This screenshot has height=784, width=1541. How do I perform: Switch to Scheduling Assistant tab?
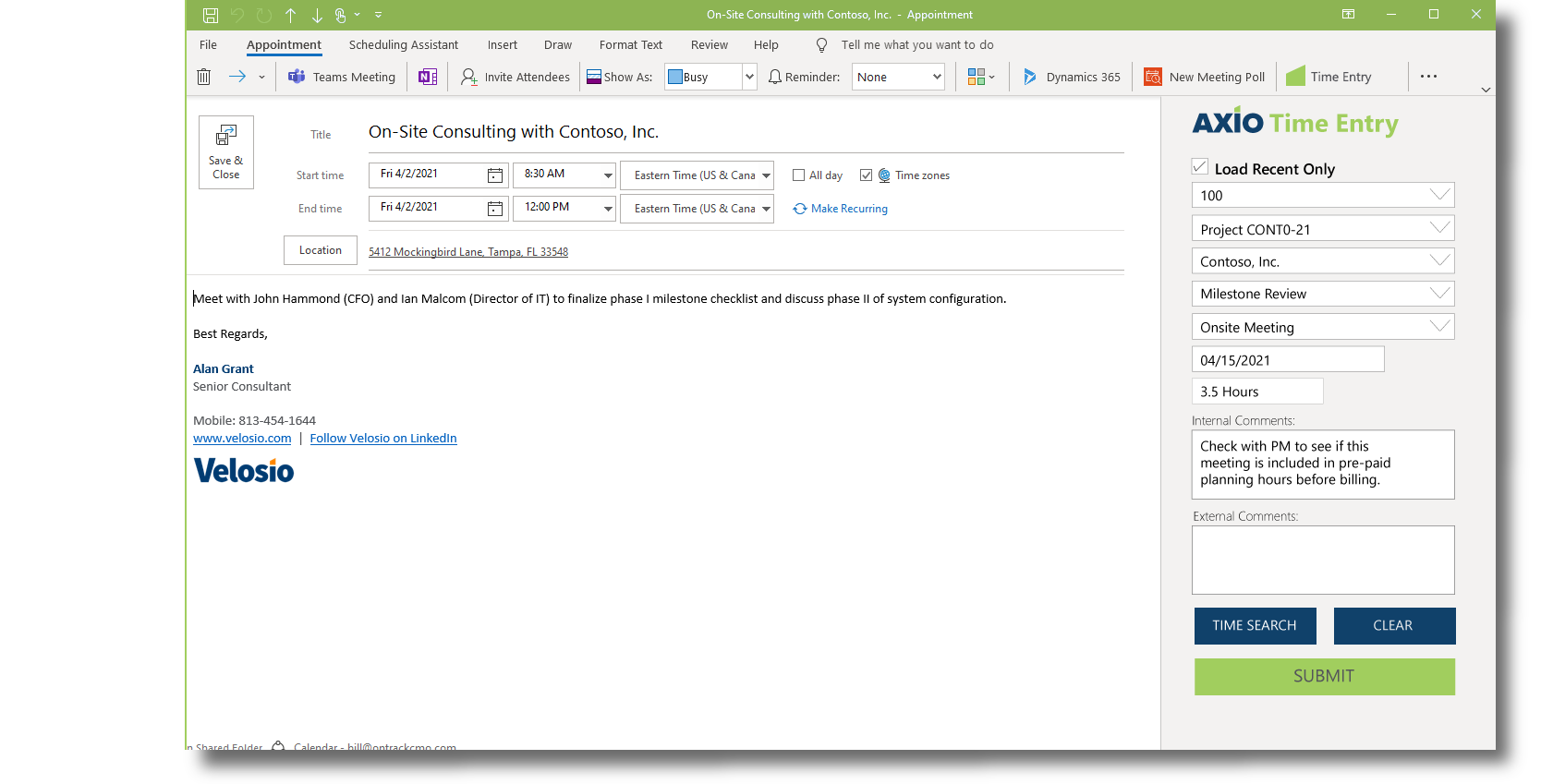tap(404, 44)
